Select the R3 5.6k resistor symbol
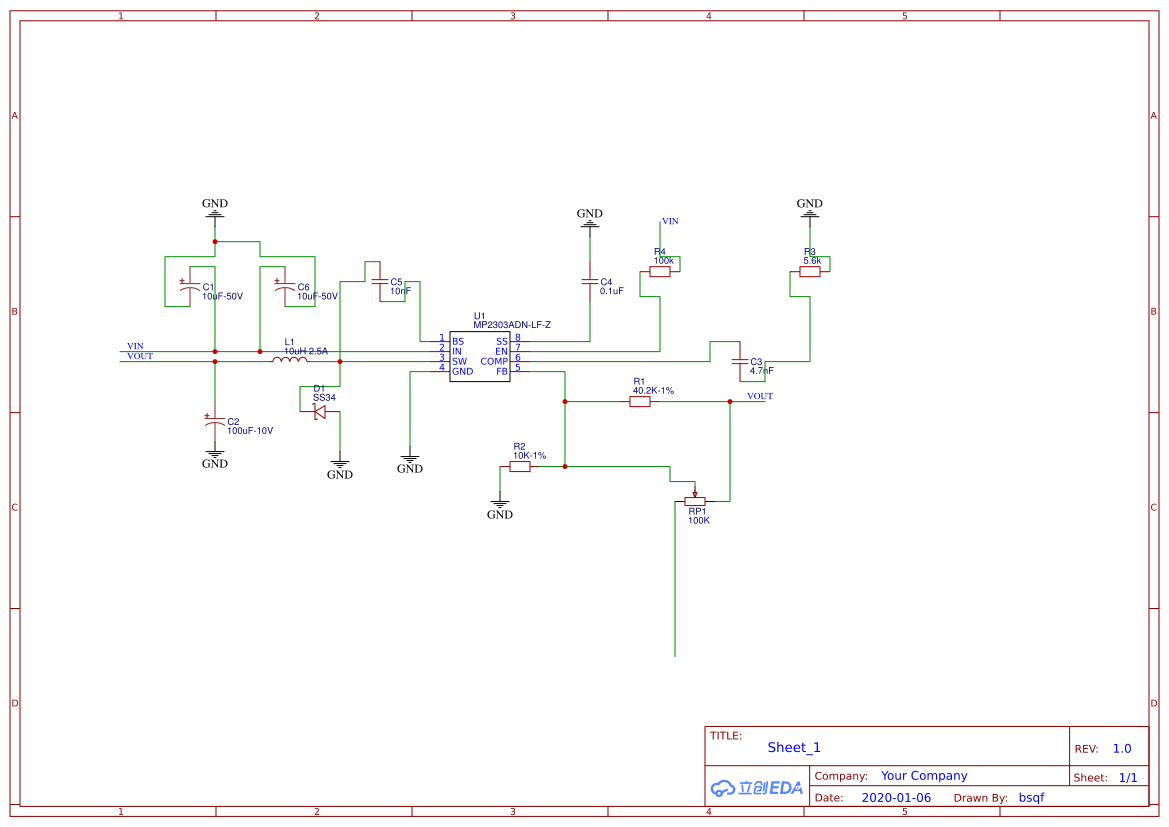 tap(810, 271)
